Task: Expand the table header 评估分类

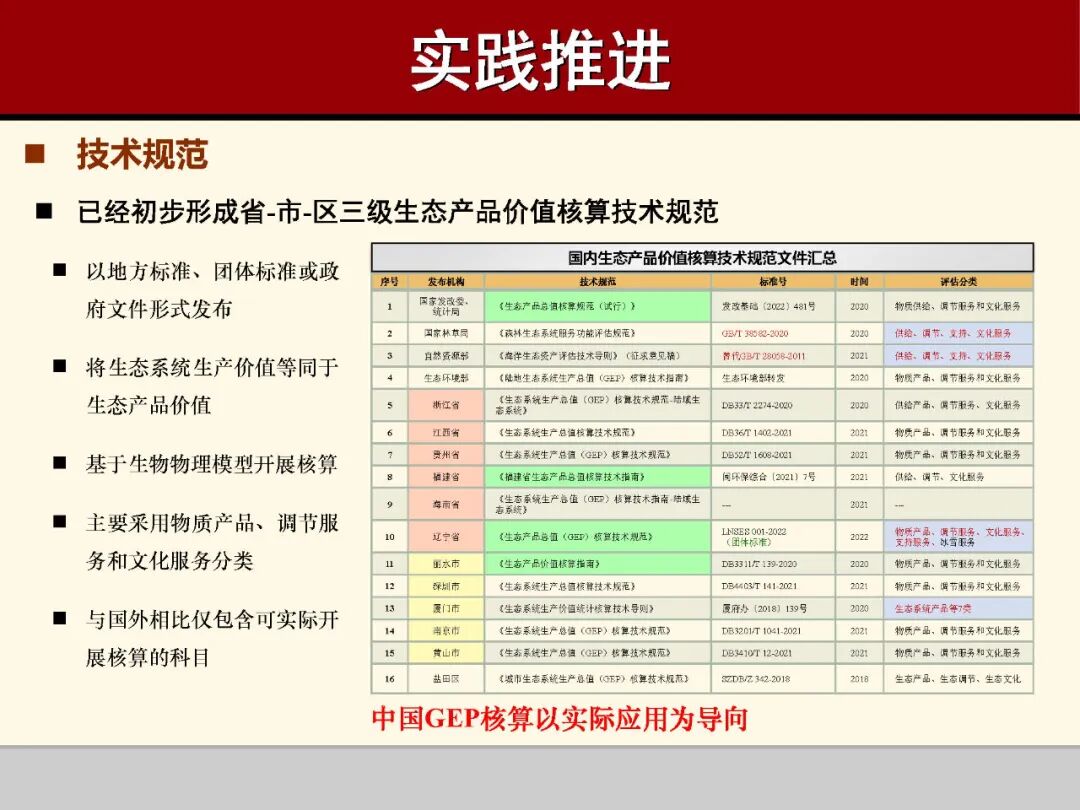Action: (x=957, y=281)
